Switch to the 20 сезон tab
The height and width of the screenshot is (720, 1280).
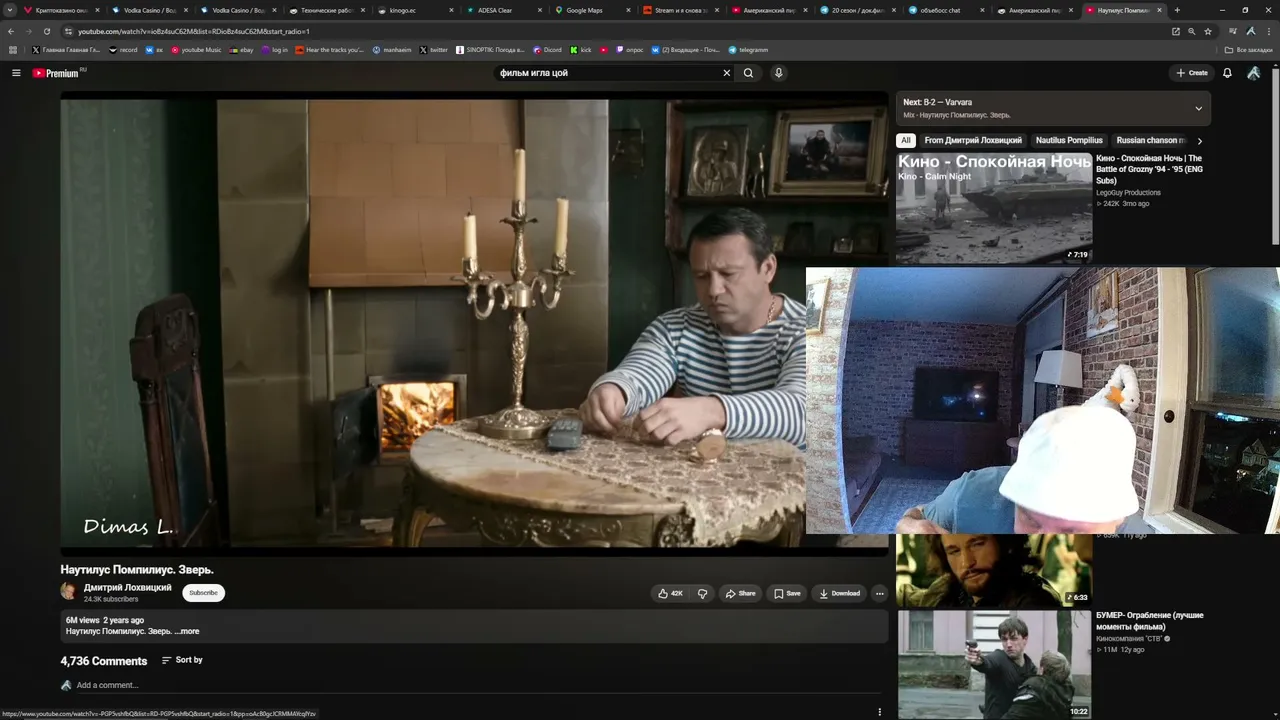coord(858,10)
